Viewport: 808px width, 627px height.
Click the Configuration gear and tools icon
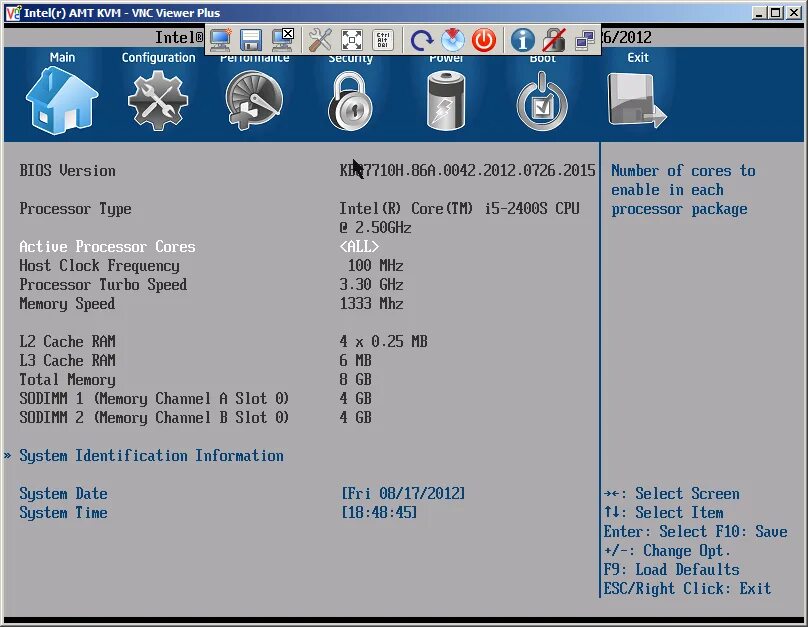[158, 100]
